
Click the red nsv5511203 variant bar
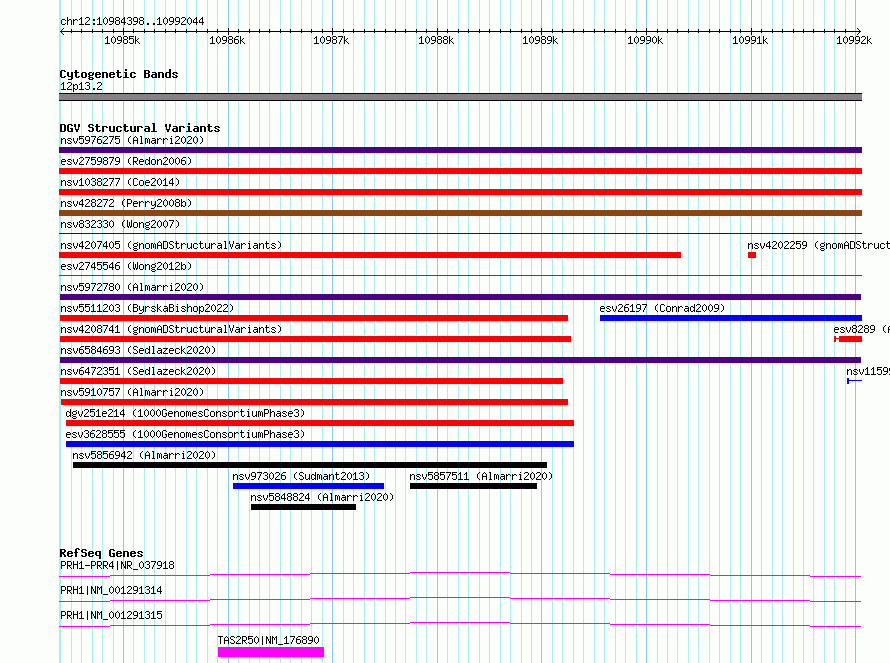point(314,318)
